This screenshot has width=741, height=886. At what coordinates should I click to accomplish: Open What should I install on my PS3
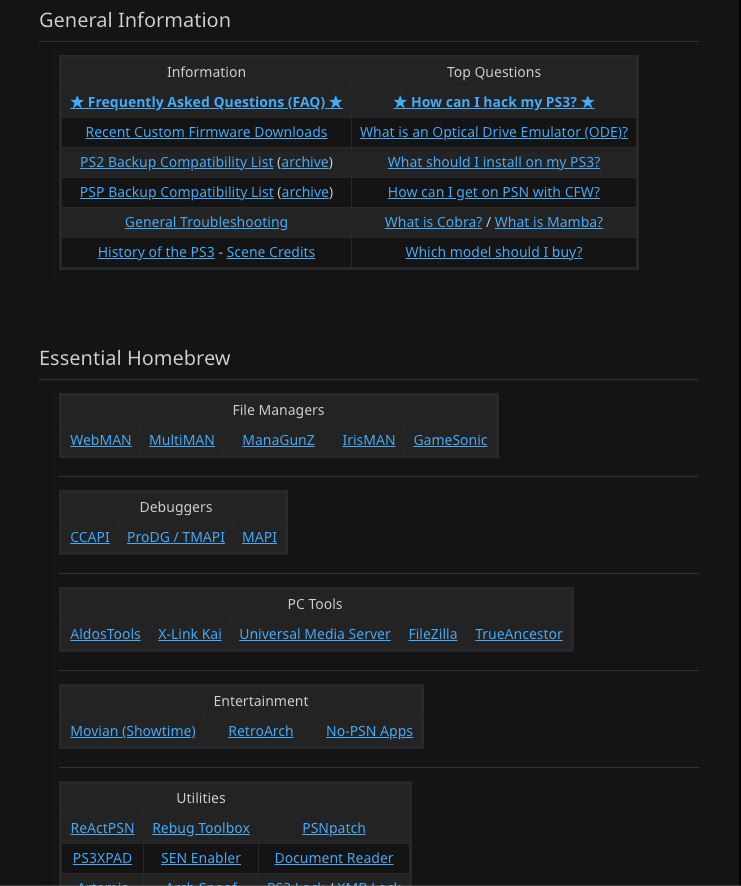point(493,162)
